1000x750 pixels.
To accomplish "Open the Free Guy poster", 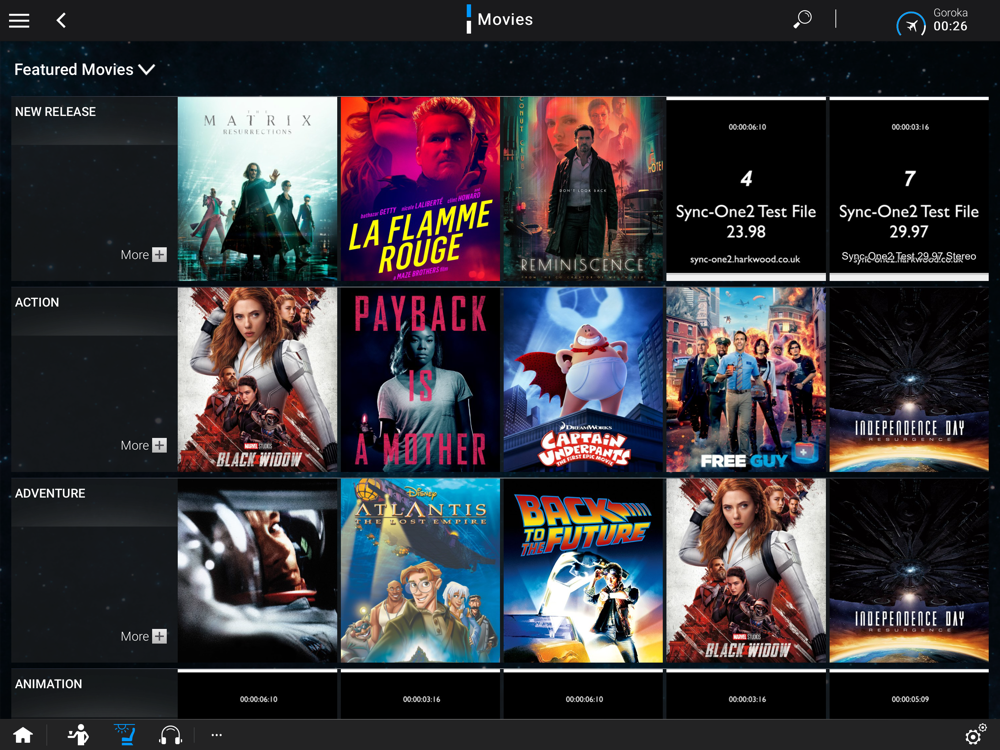I will coord(746,379).
